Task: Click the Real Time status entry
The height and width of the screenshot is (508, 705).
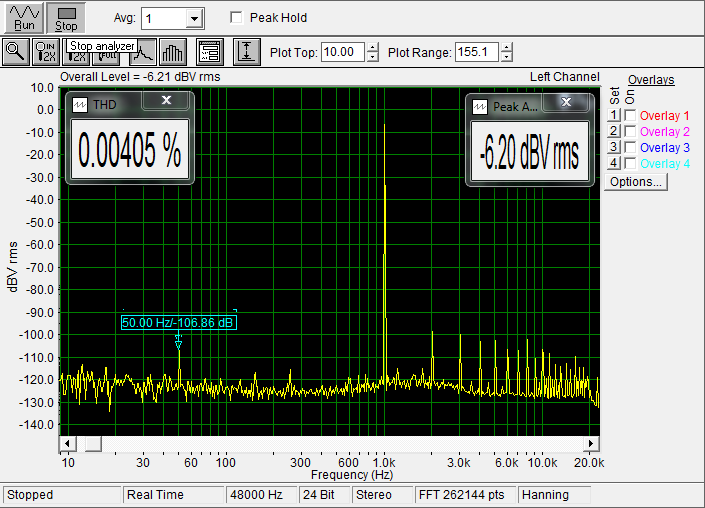Action: tap(174, 495)
